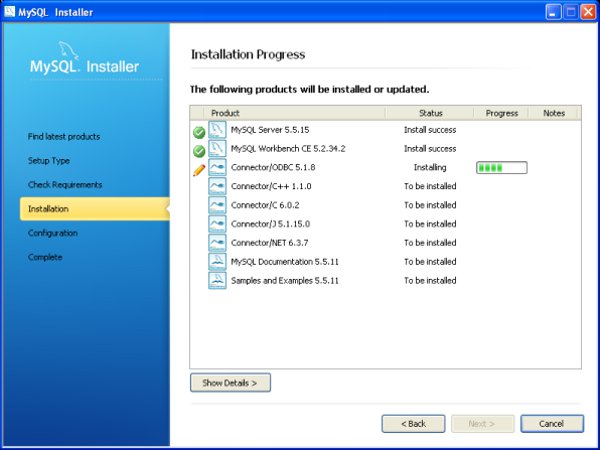Select the Setup Type step
The width and height of the screenshot is (600, 450).
(x=49, y=161)
